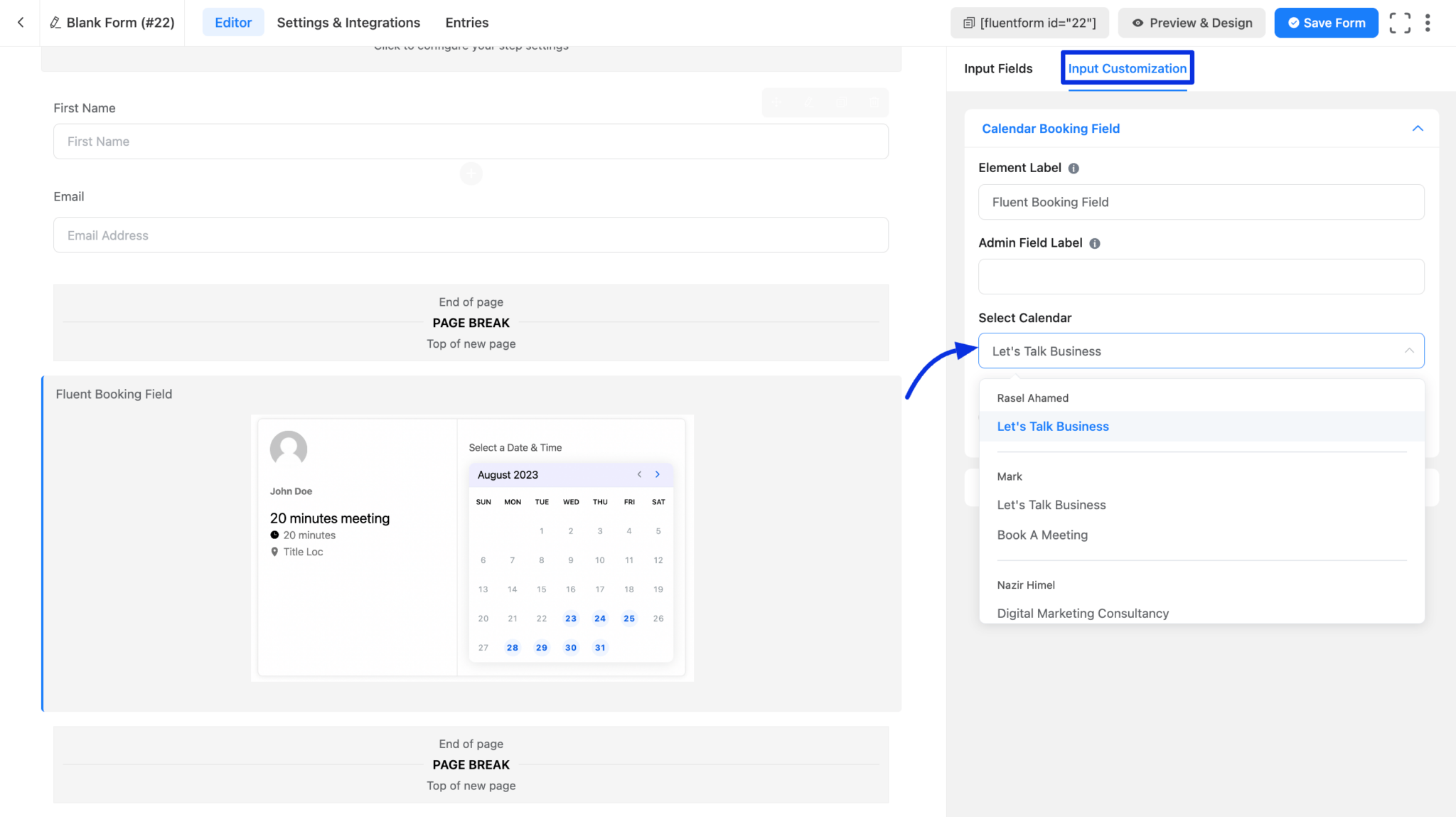Open the Select Calendar dropdown

tap(1201, 351)
